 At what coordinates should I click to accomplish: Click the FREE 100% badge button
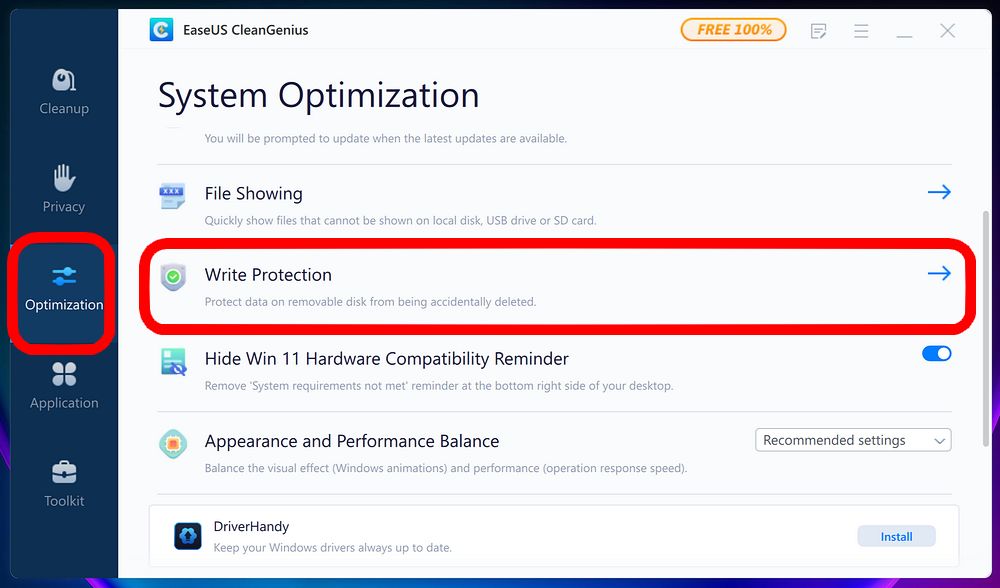click(733, 30)
